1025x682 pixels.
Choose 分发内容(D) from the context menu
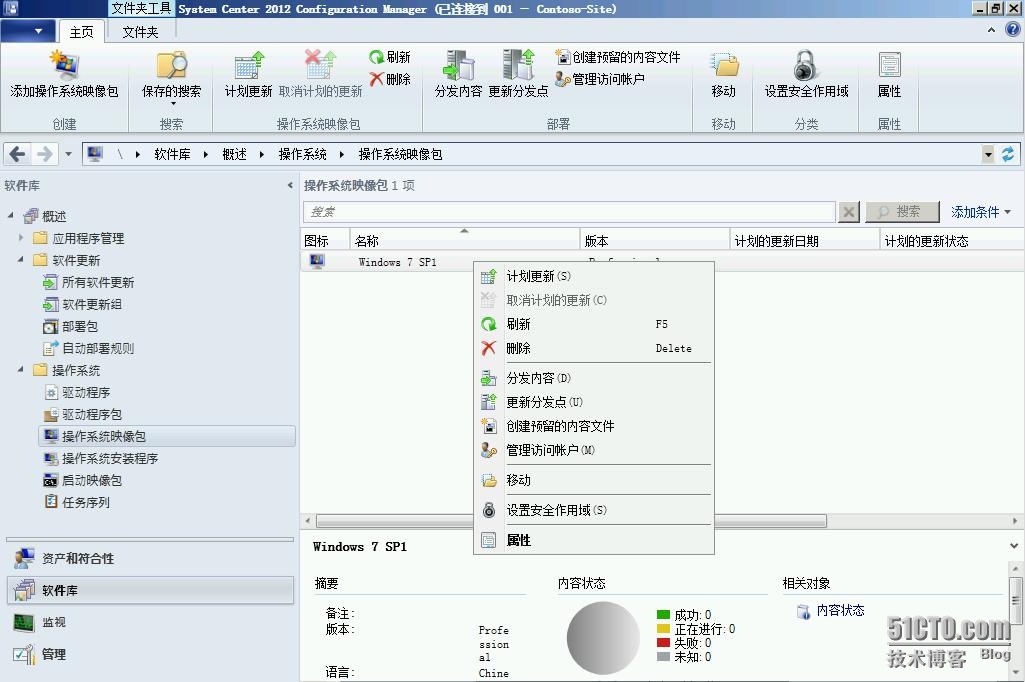pyautogui.click(x=594, y=378)
